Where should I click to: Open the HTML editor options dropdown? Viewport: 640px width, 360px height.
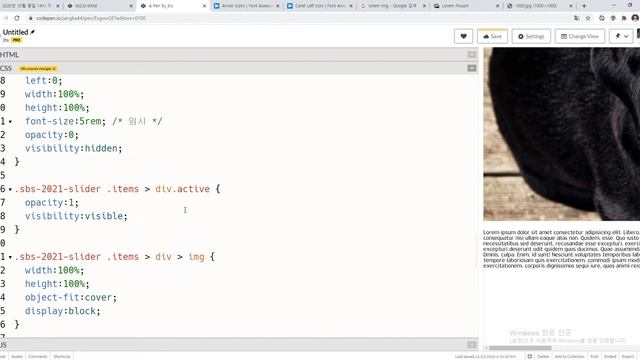(472, 54)
